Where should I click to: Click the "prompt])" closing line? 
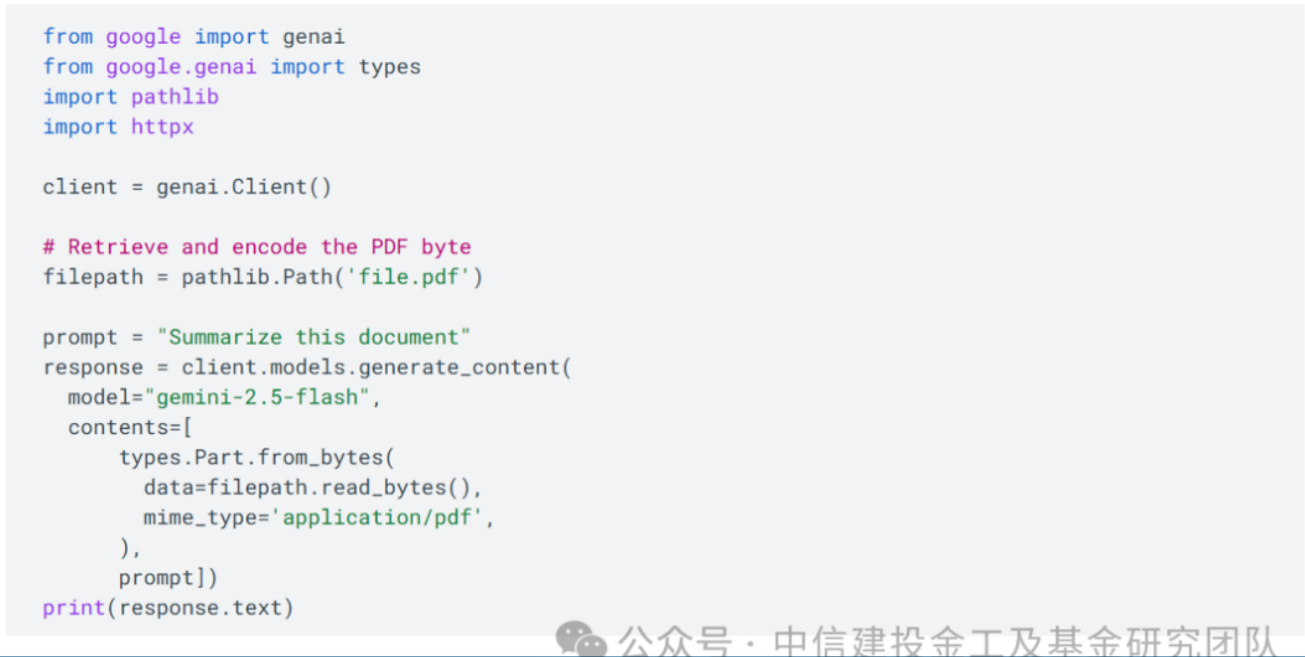168,577
